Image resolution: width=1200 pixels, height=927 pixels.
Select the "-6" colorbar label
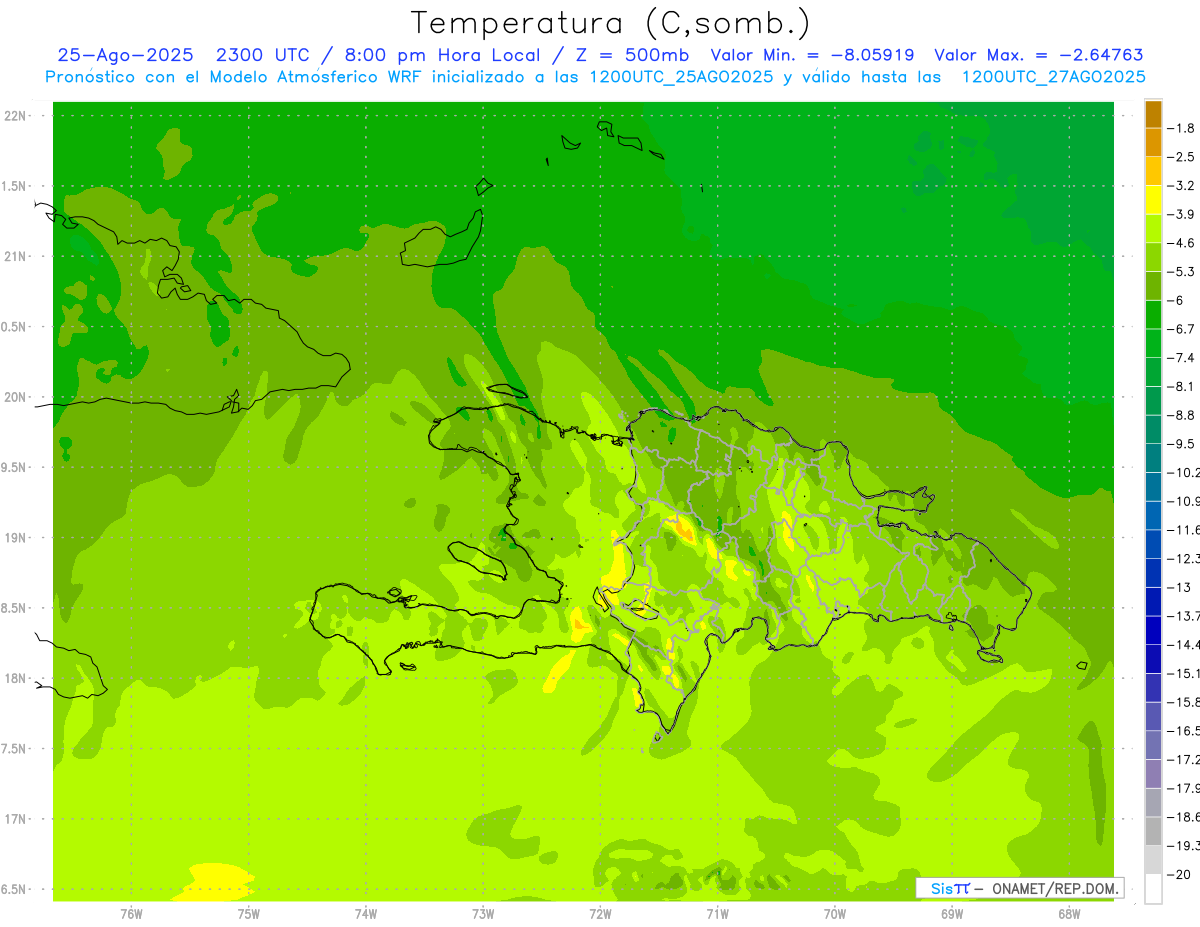[x=1176, y=300]
